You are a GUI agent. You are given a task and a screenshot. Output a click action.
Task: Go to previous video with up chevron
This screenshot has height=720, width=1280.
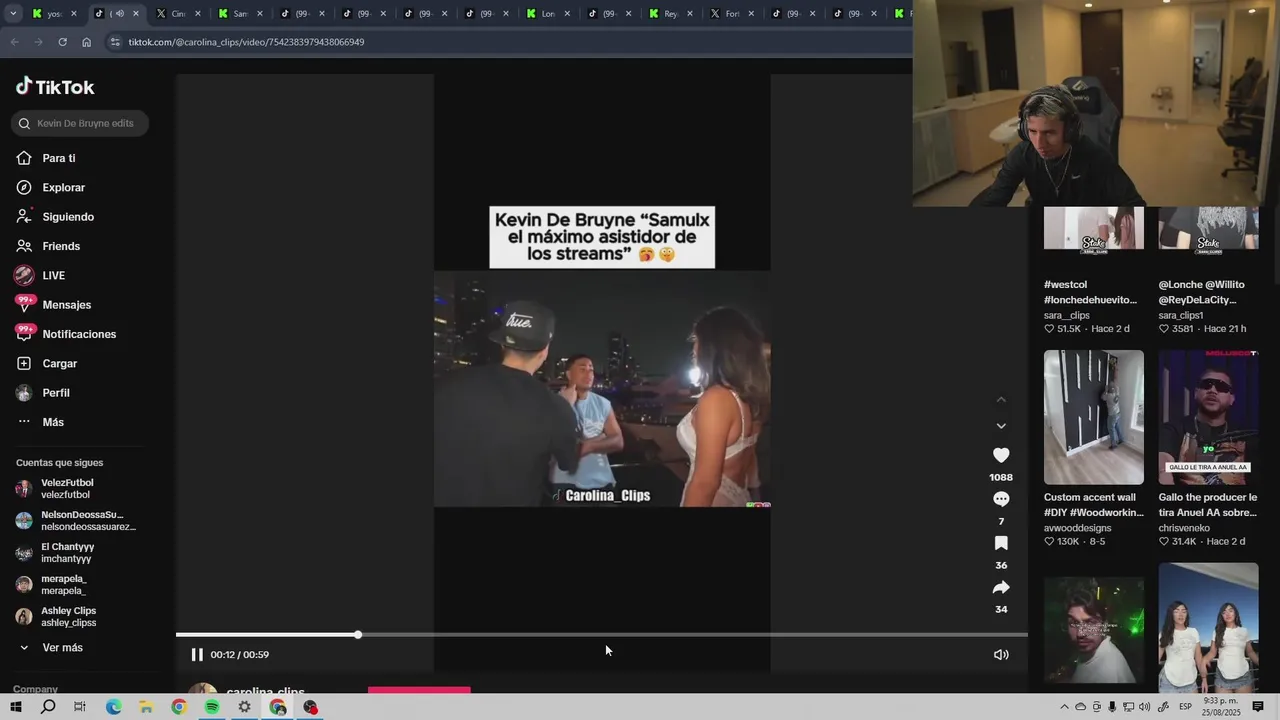coord(1001,400)
